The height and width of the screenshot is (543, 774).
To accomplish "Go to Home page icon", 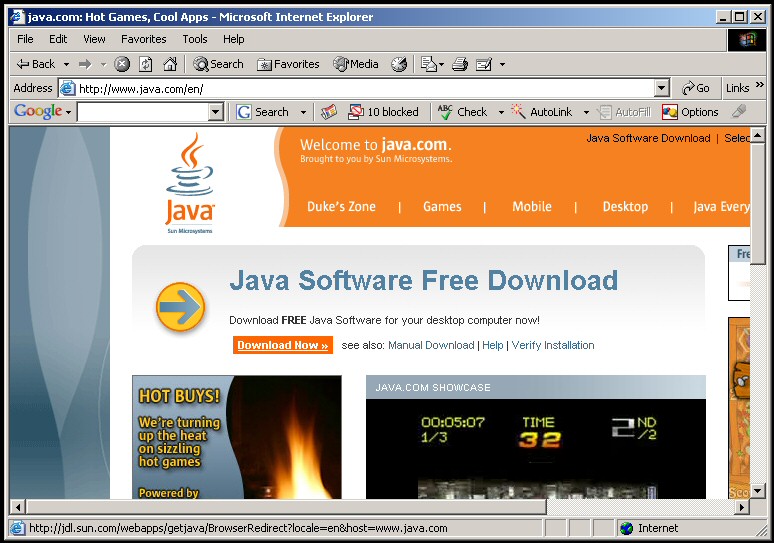I will coord(170,64).
